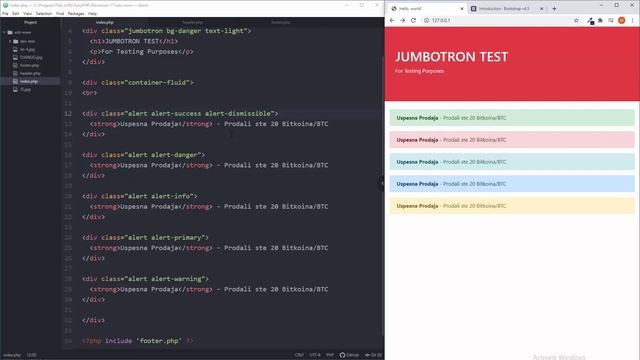
Task: Go forward in the Chrome browser
Action: click(402, 20)
